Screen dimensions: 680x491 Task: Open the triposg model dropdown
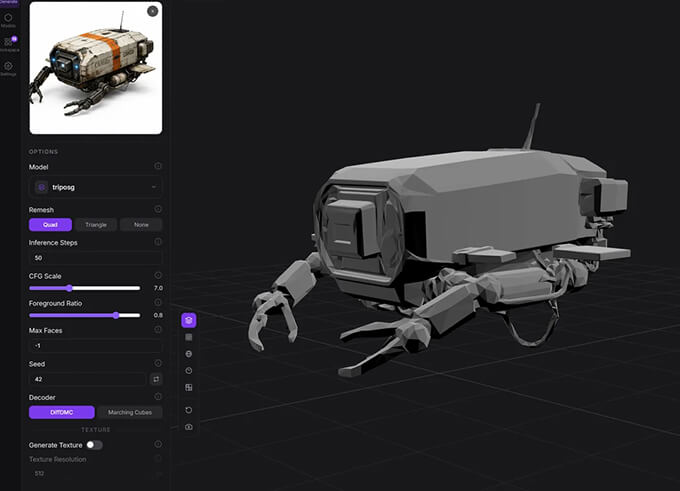click(x=96, y=187)
